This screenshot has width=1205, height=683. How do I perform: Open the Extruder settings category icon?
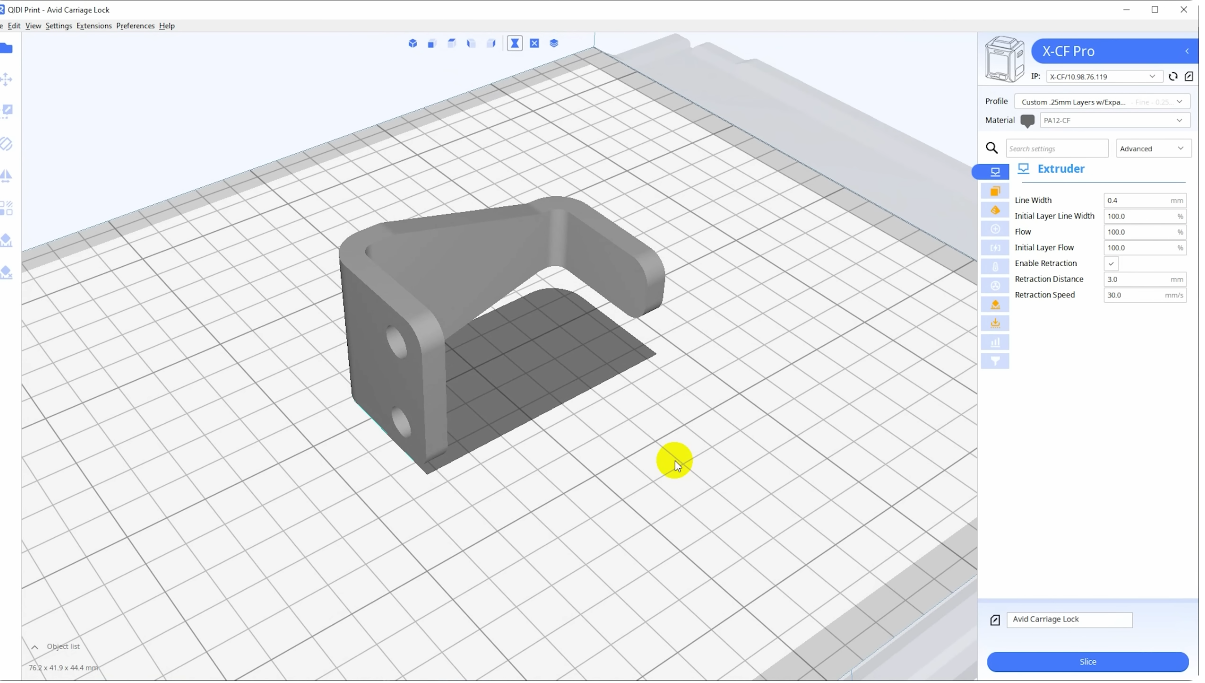tap(994, 172)
